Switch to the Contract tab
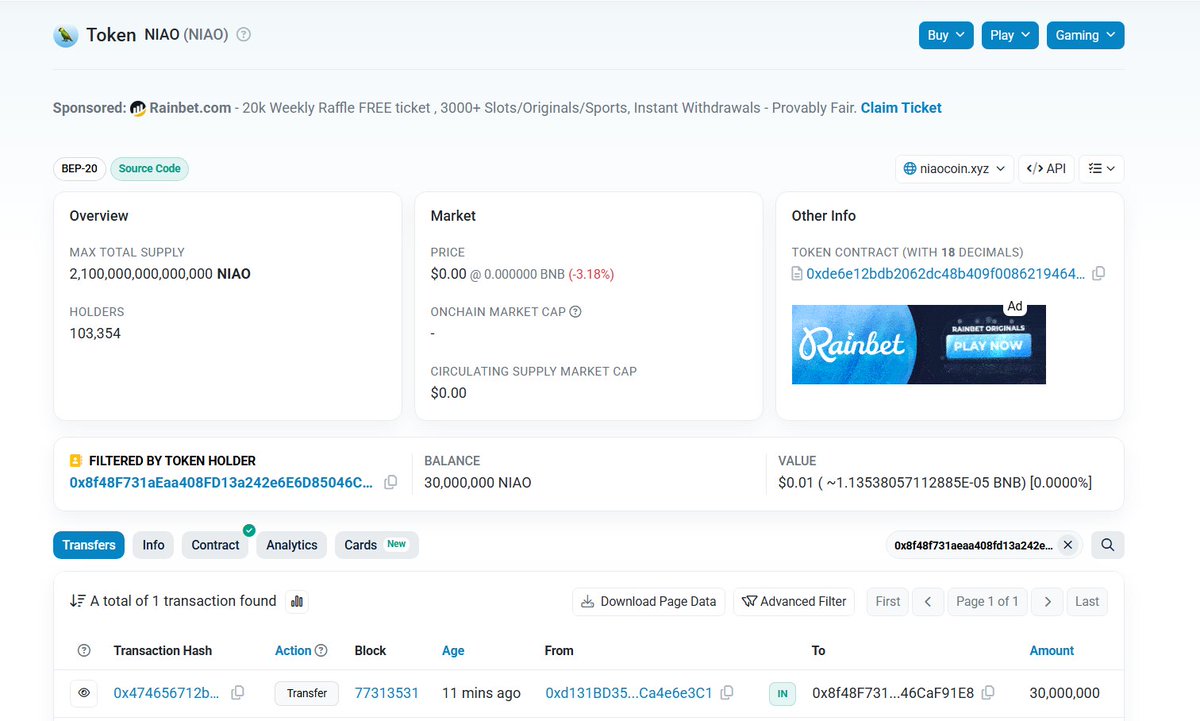The image size is (1200, 721). pos(215,545)
